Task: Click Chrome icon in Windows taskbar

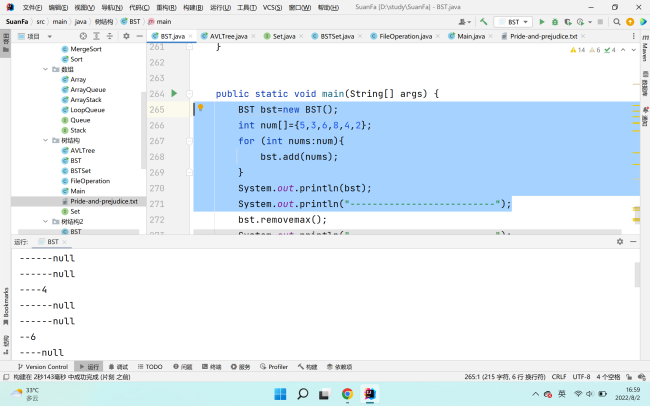Action: coord(347,394)
